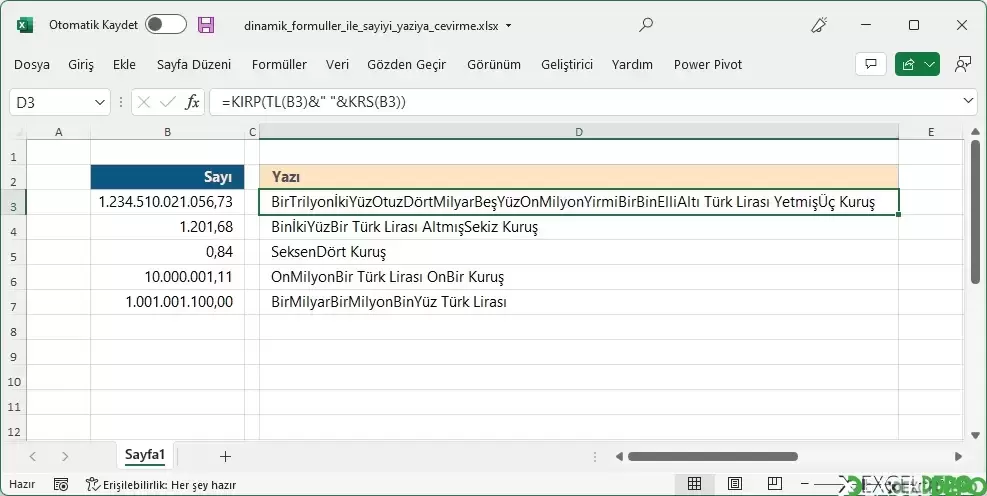Viewport: 987px width, 496px height.
Task: Switch to Sayfa Düzeni tab
Action: (x=194, y=64)
